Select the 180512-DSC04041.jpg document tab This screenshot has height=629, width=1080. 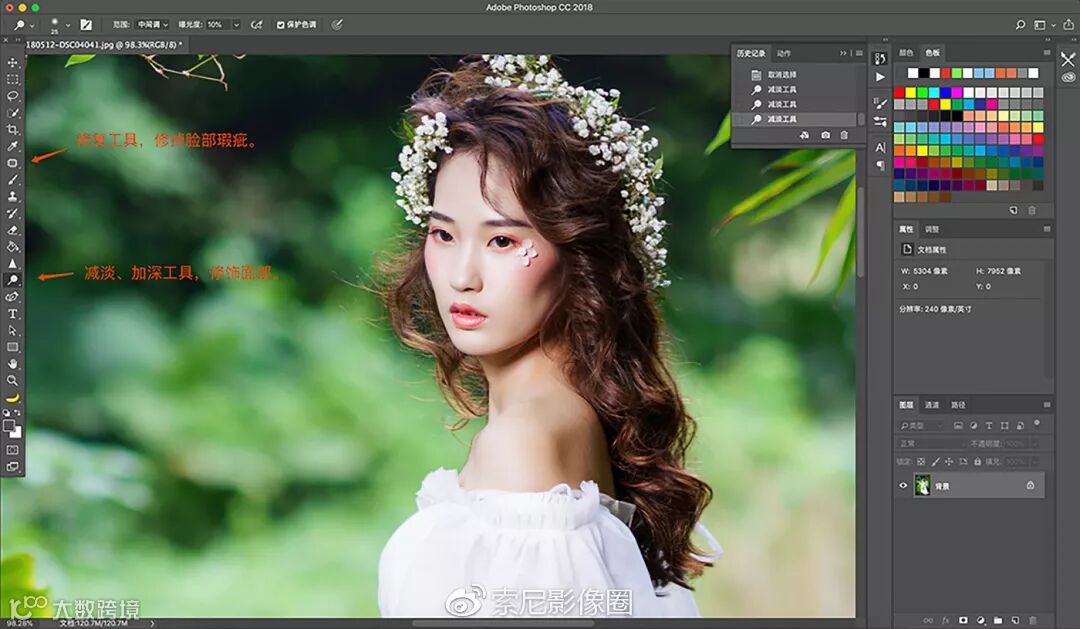coord(104,45)
